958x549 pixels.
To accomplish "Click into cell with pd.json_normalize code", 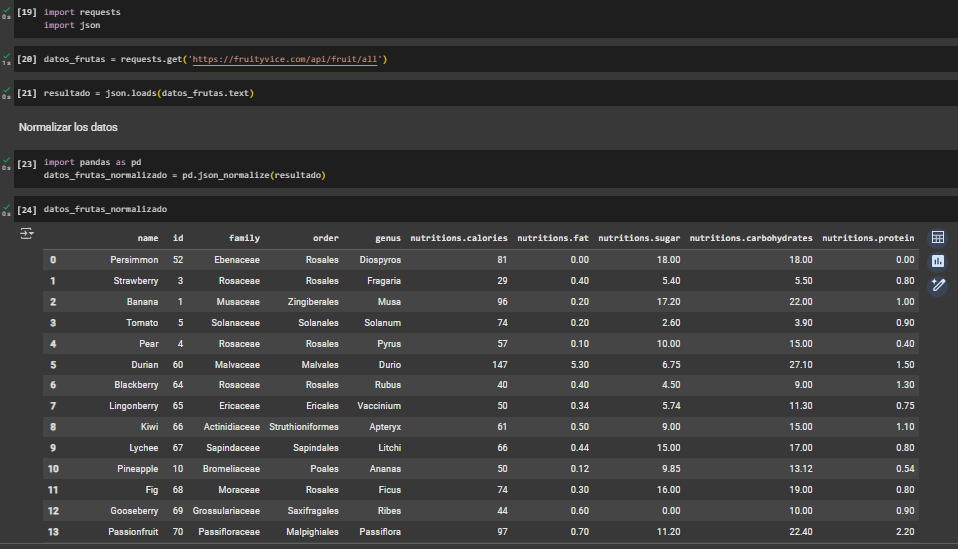I will [486, 169].
